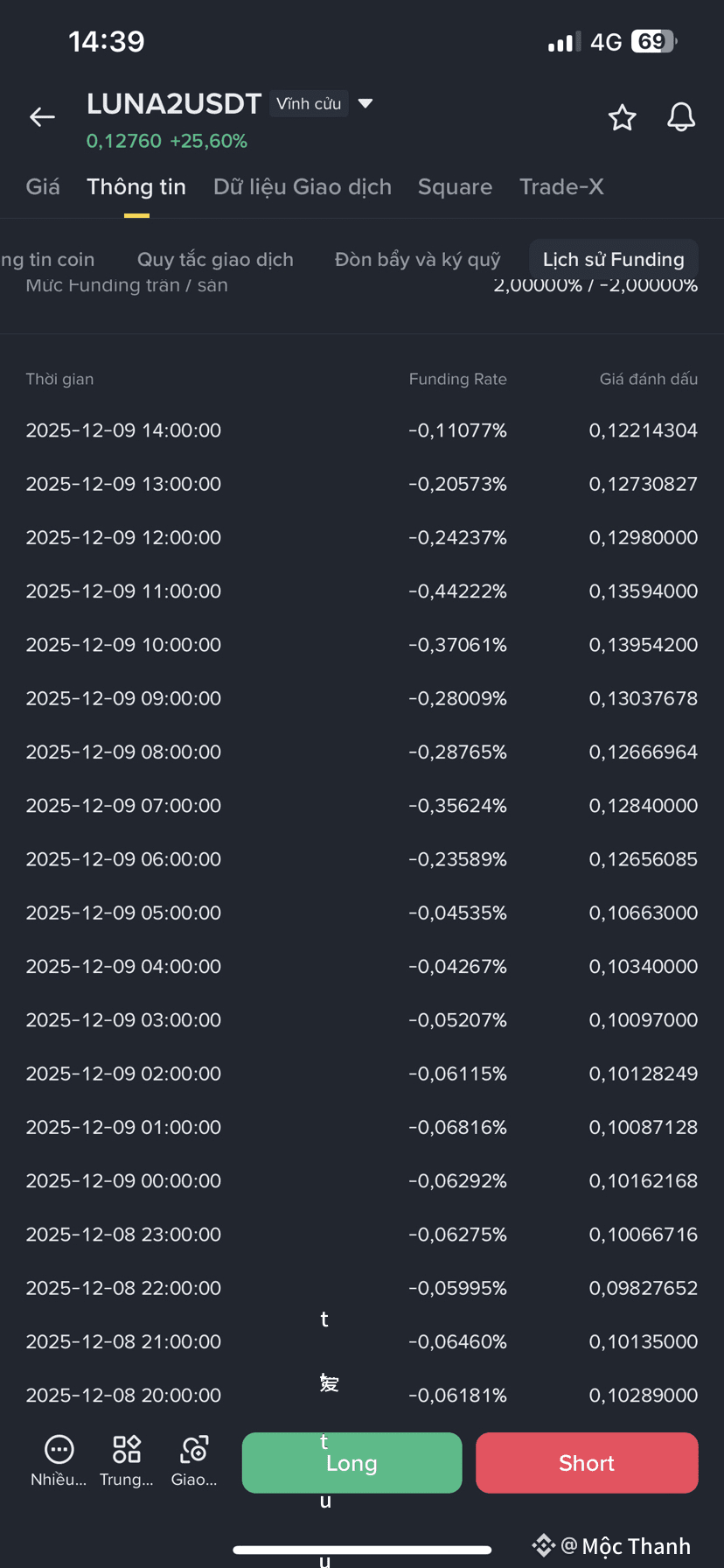Open the Trade-X tab
Viewport: 724px width, 1568px height.
coord(561,186)
